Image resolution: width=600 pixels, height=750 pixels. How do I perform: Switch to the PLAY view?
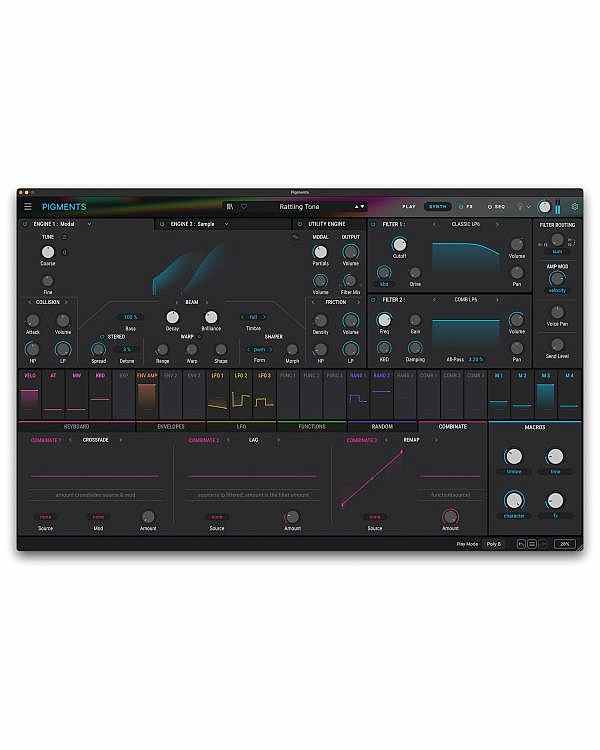coord(409,207)
